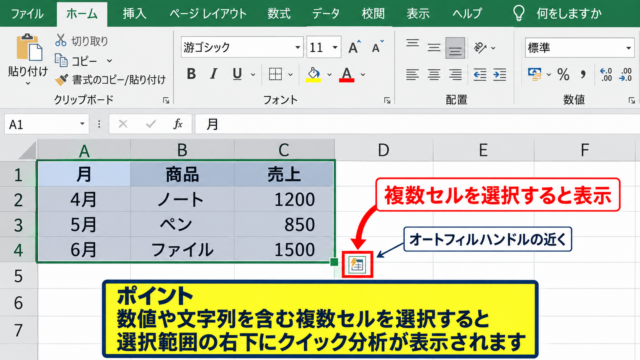Select bottom vertical alignment
640x360 pixels.
pyautogui.click(x=455, y=48)
